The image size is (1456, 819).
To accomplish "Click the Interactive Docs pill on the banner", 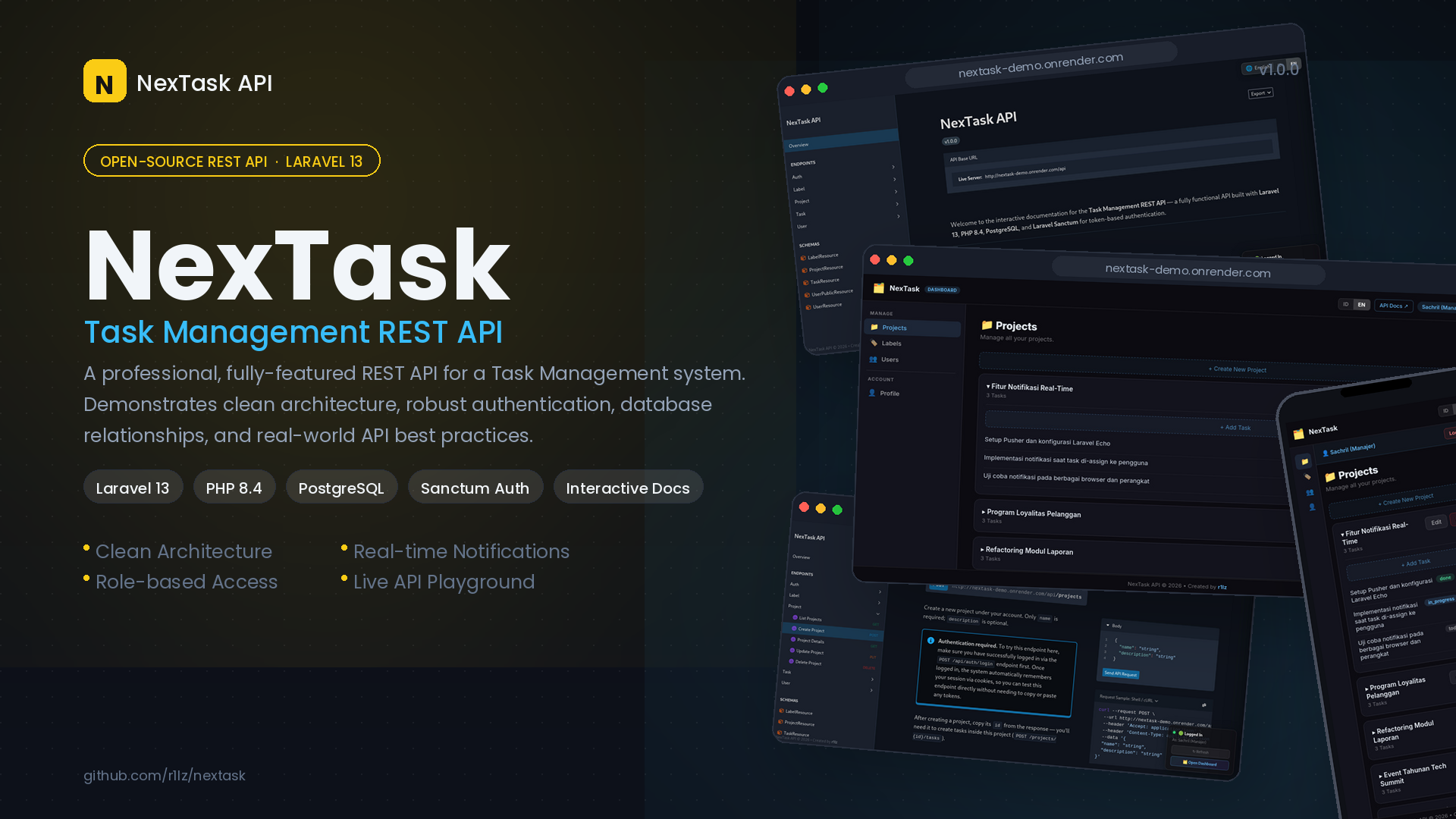I will tap(628, 488).
